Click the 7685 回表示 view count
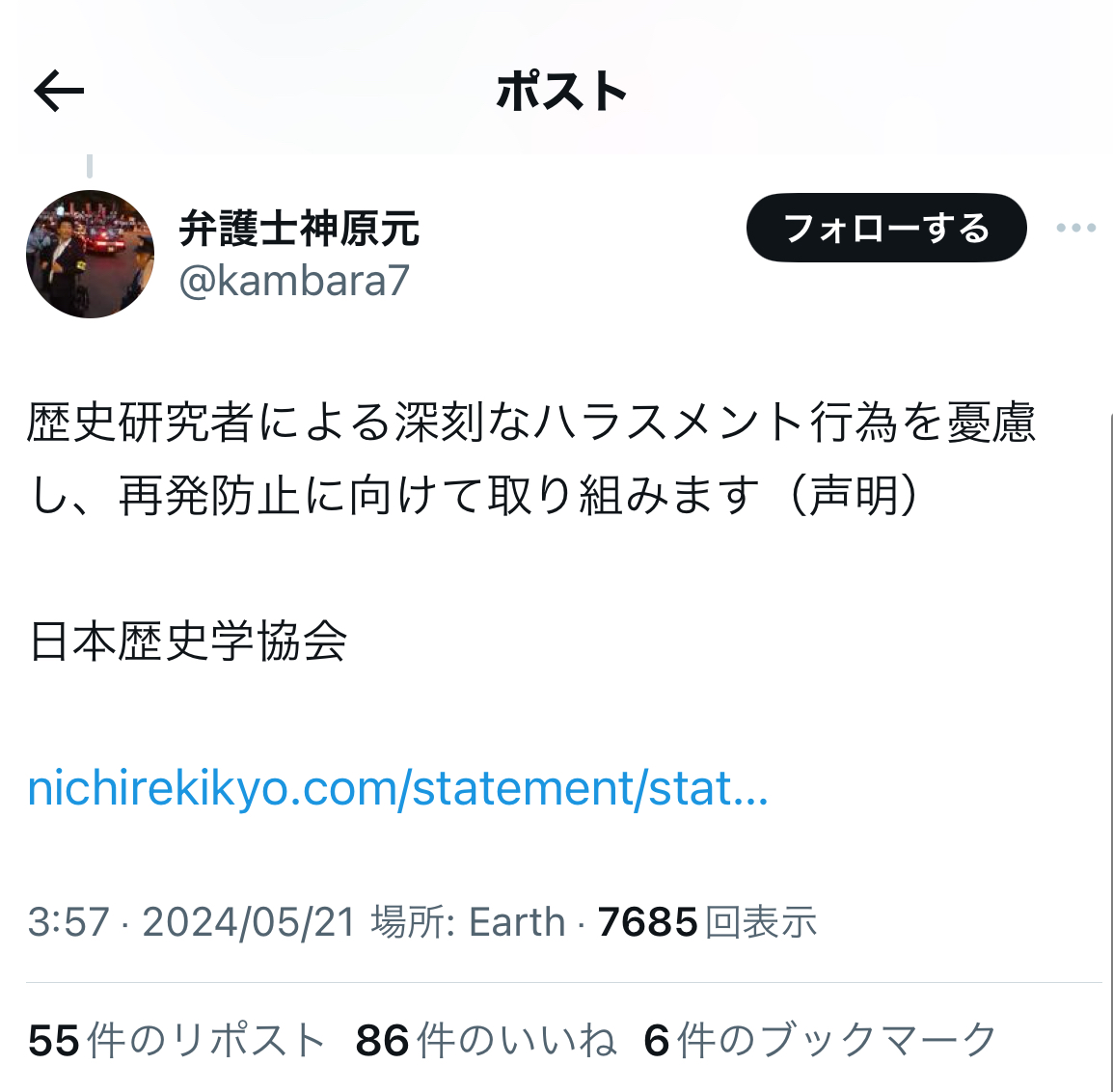1113x1092 pixels. pyautogui.click(x=707, y=922)
